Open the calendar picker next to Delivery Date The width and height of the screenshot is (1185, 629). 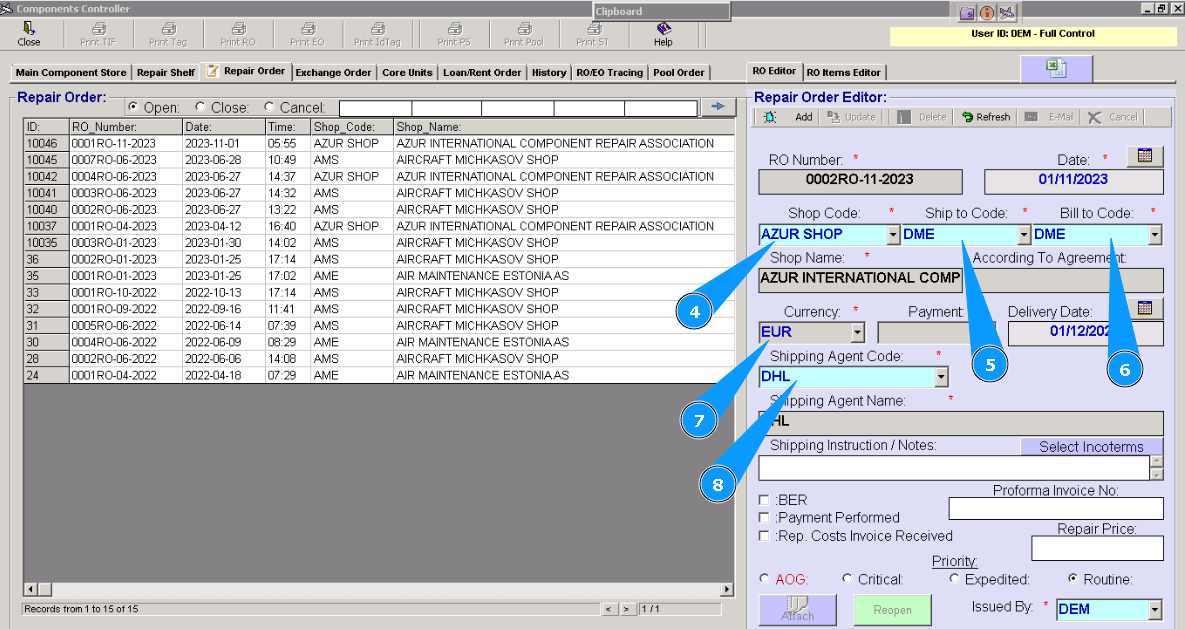click(1145, 308)
